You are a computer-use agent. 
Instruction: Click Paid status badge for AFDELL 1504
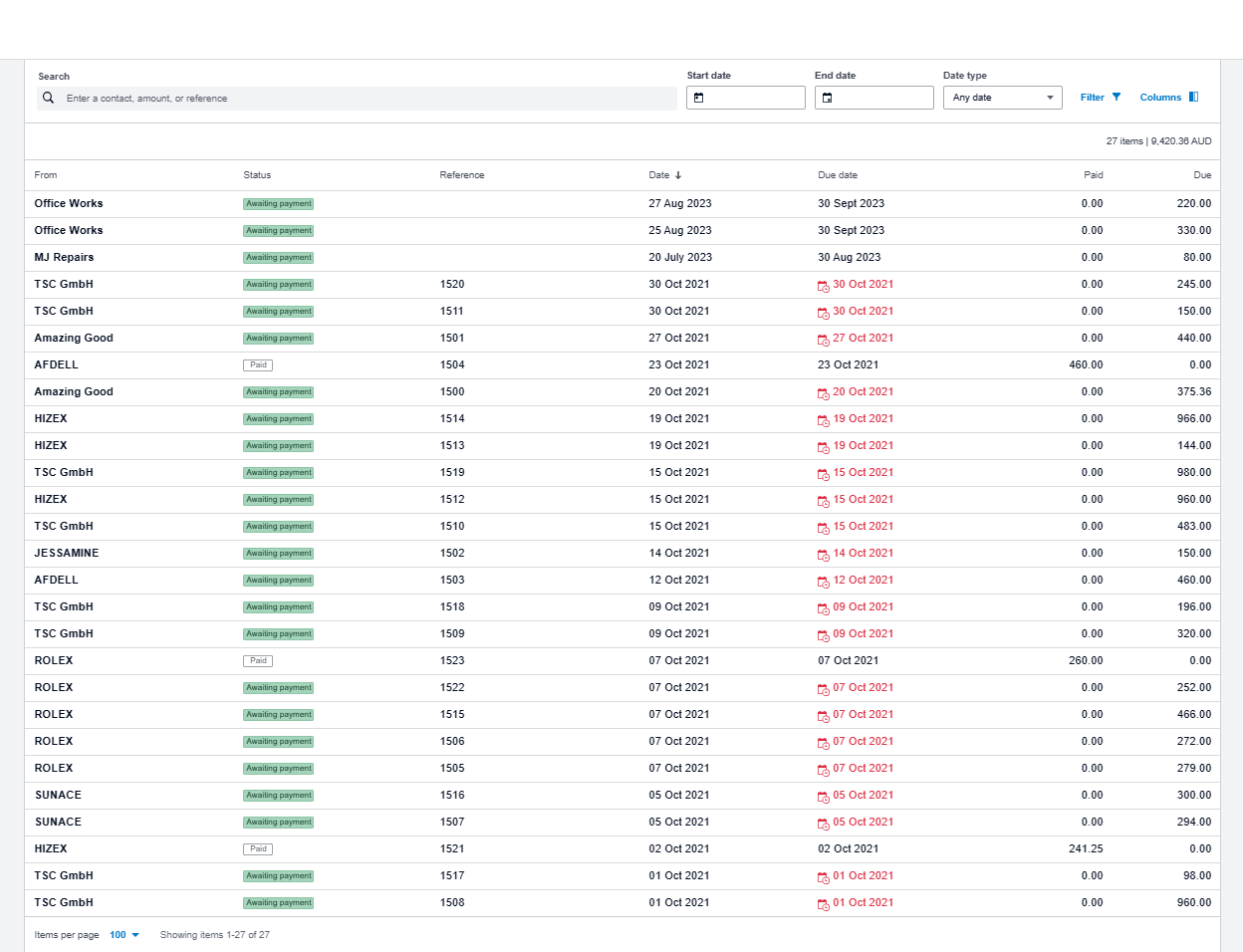click(x=258, y=365)
